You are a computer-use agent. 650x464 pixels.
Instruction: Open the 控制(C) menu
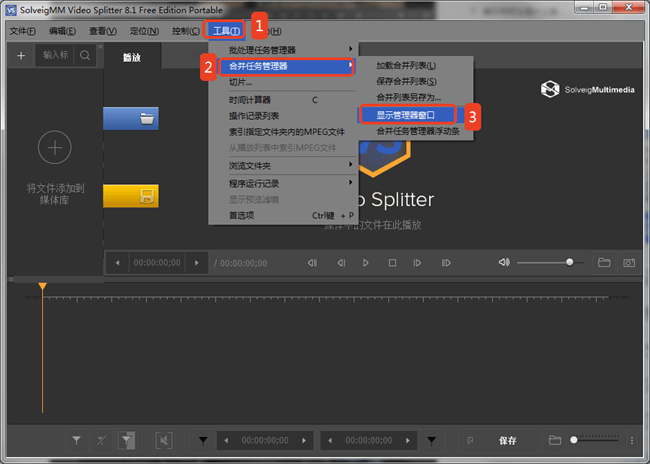(186, 31)
